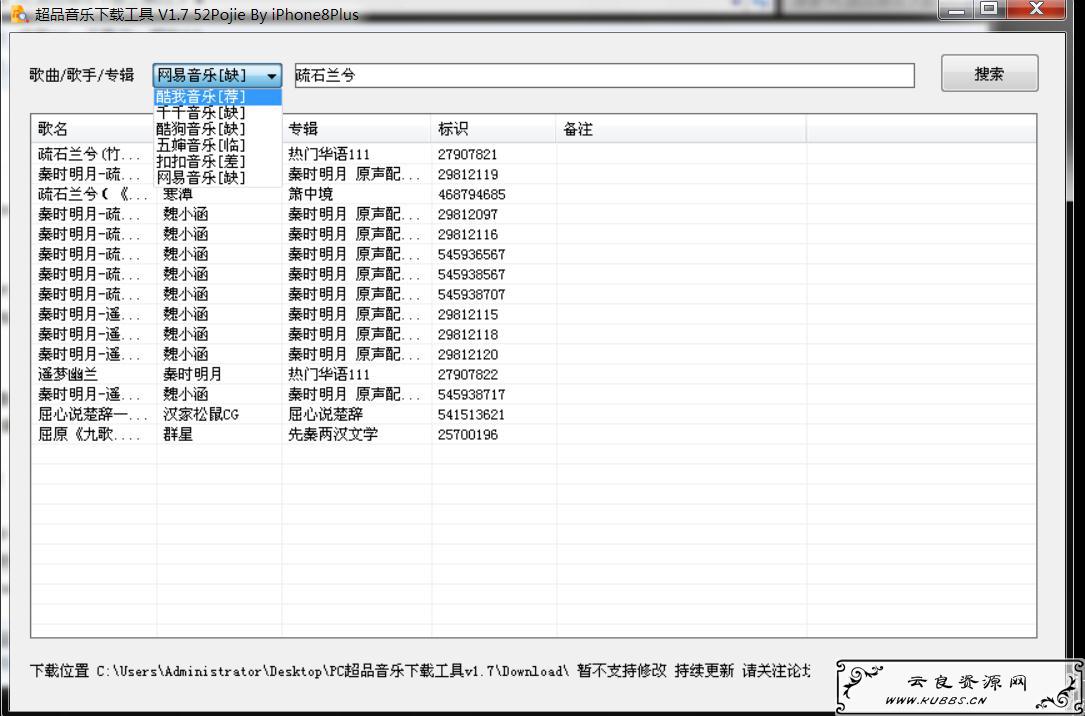Viewport: 1085px width, 716px height.
Task: Click the artist cell 汉家松鼠CG
Action: [201, 415]
